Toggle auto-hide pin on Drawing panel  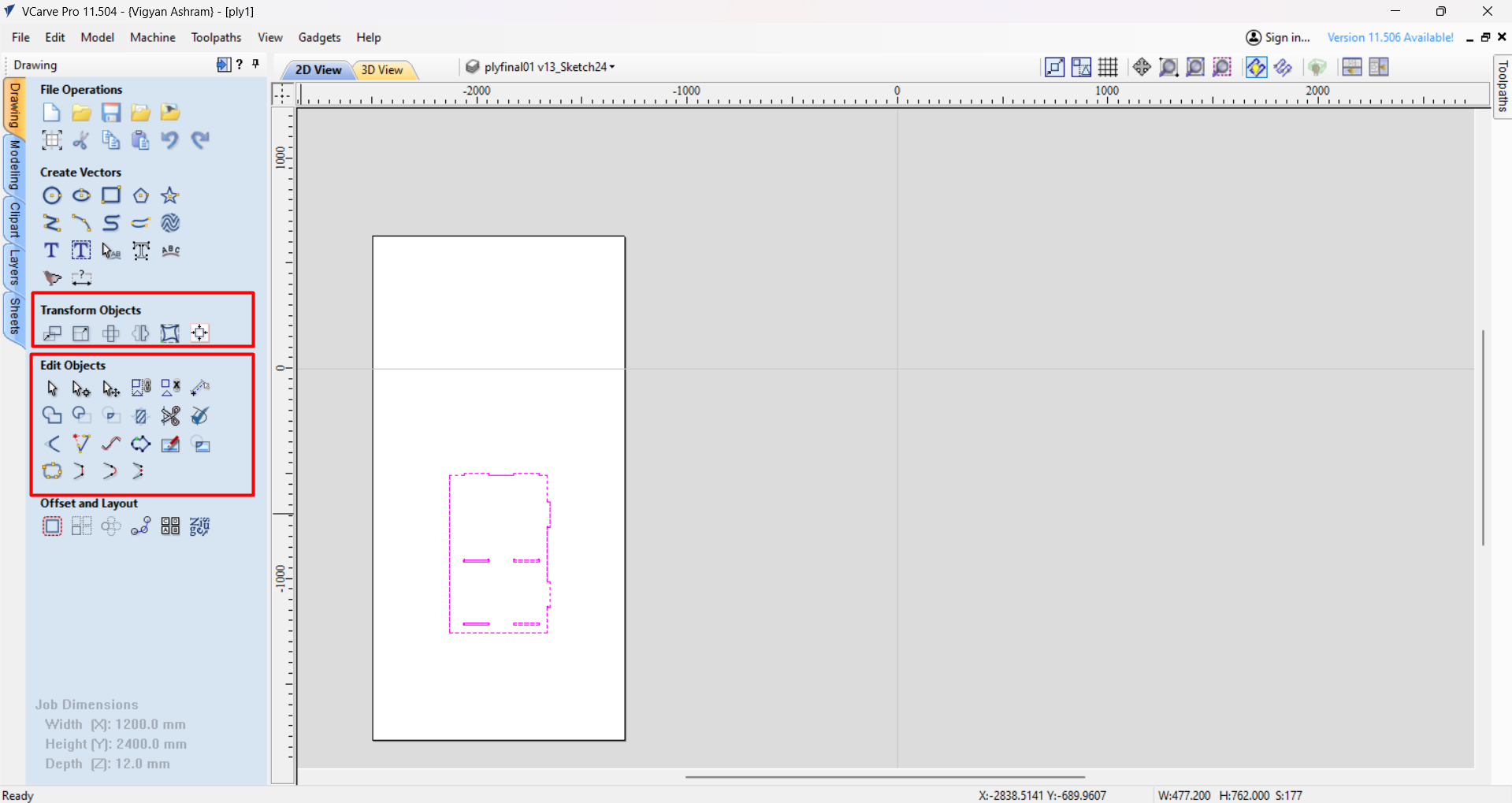256,65
